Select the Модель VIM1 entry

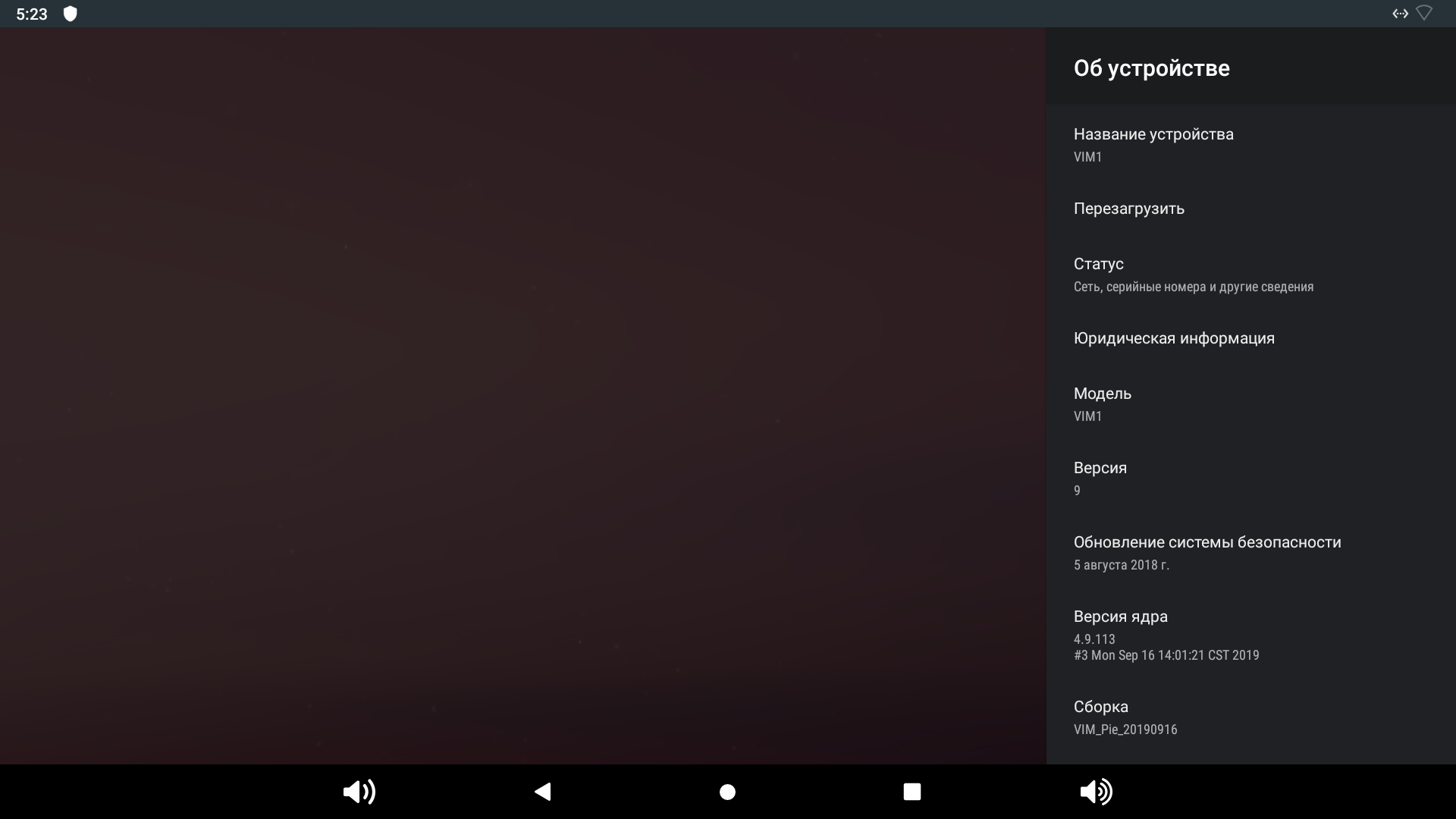1251,403
